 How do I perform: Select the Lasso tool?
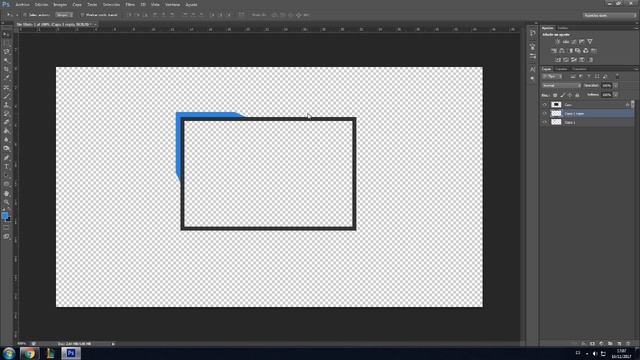6,51
